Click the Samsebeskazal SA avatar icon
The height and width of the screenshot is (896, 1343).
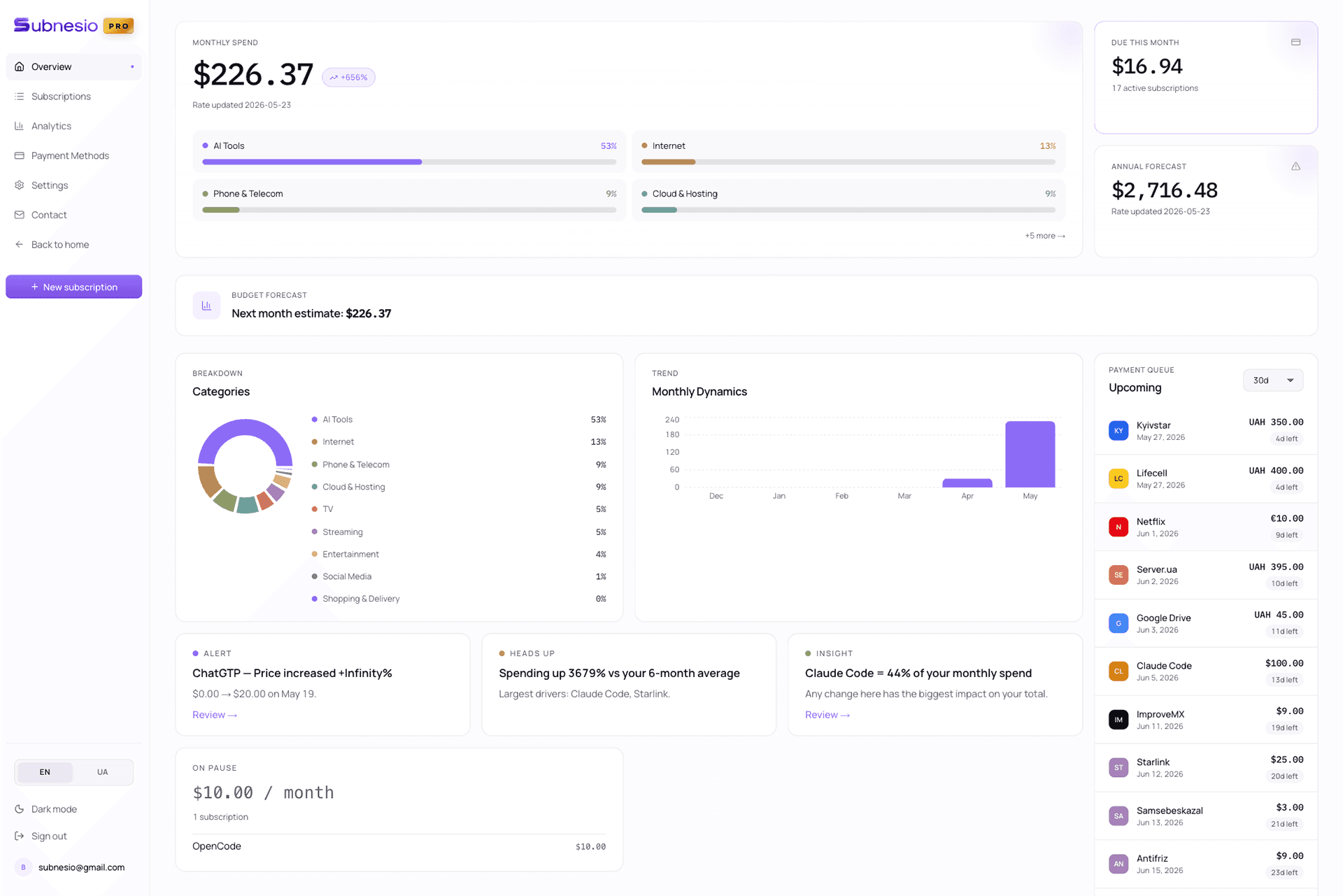coord(1118,816)
